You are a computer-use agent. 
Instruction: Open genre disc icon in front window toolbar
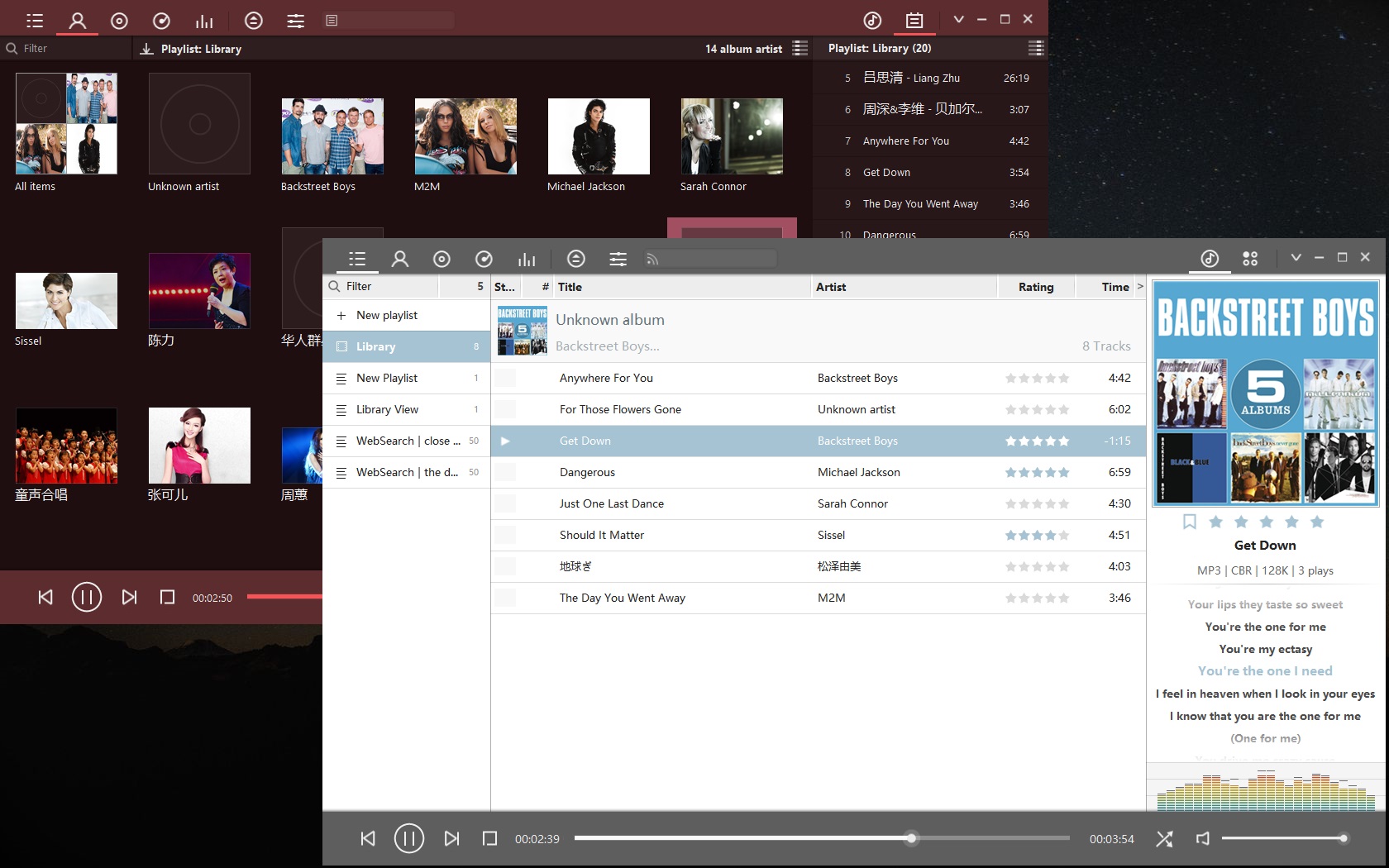(x=484, y=259)
